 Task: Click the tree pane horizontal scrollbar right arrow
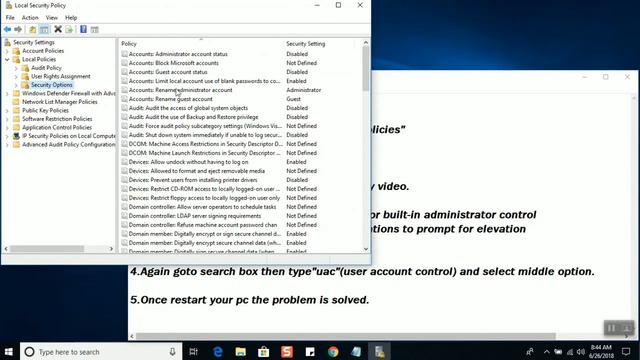111,249
